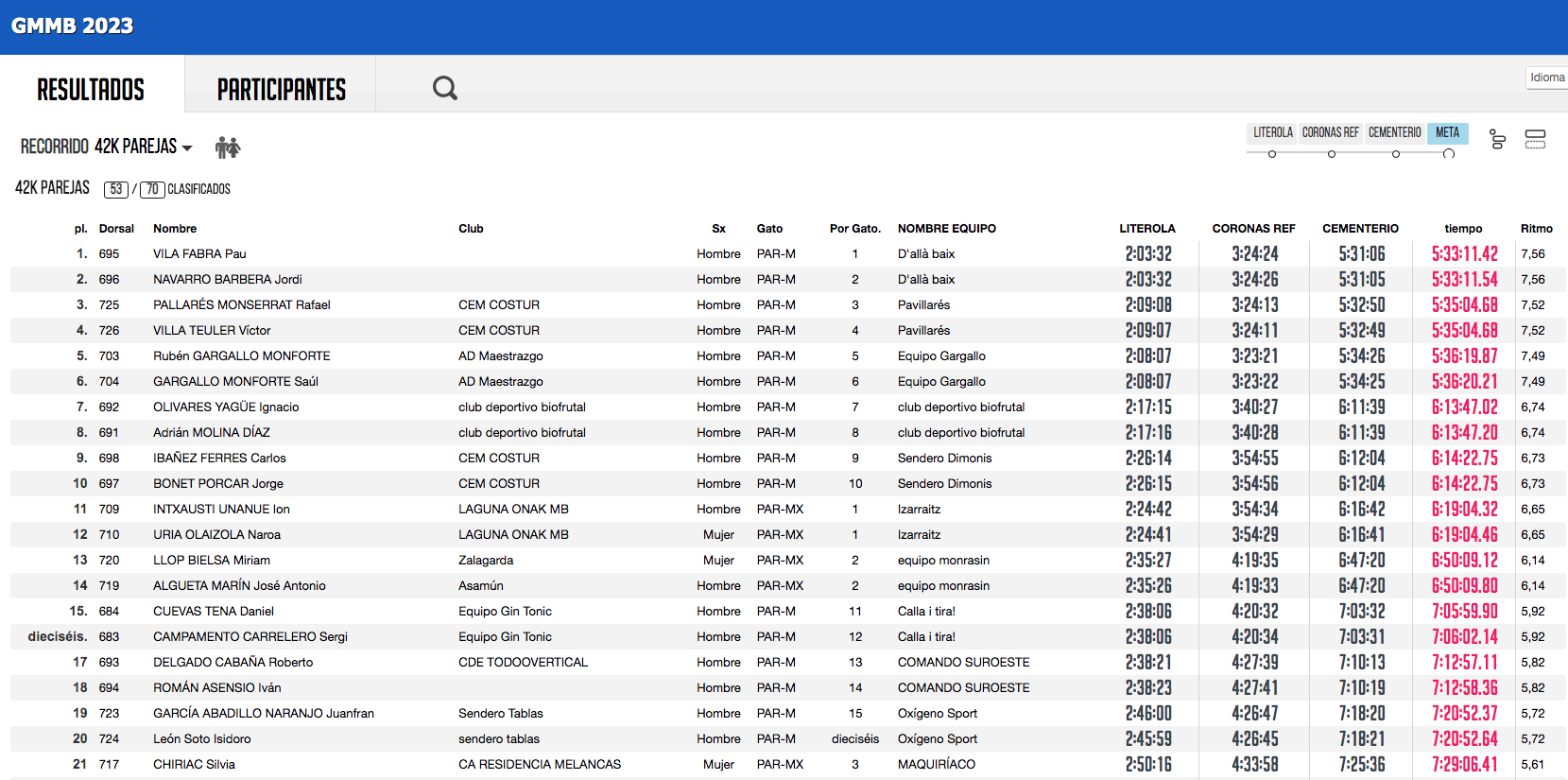Switch to the PARTICIPANTES tab

[x=281, y=89]
